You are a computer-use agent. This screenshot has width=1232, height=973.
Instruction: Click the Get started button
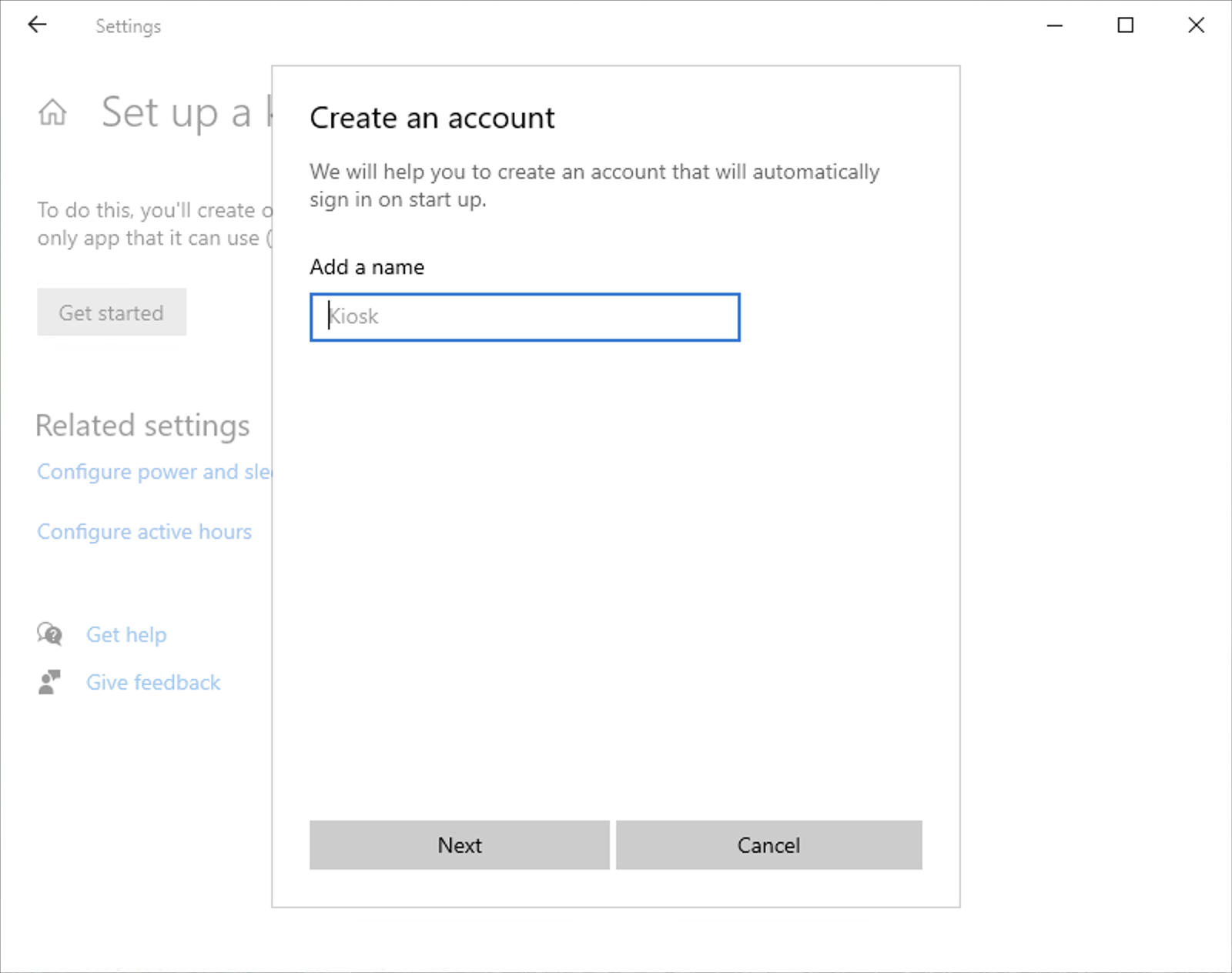click(x=112, y=313)
